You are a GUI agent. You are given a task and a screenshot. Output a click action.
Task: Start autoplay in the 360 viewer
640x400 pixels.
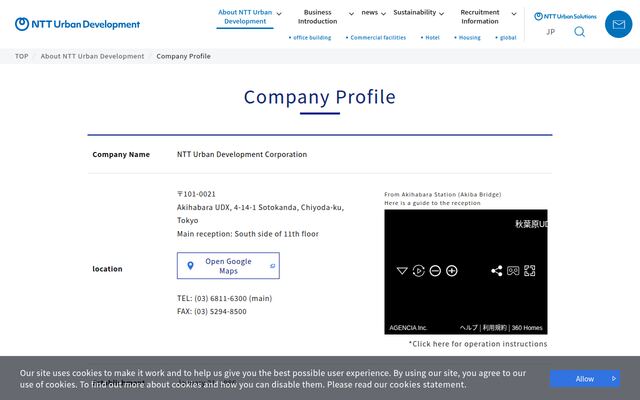pos(418,271)
